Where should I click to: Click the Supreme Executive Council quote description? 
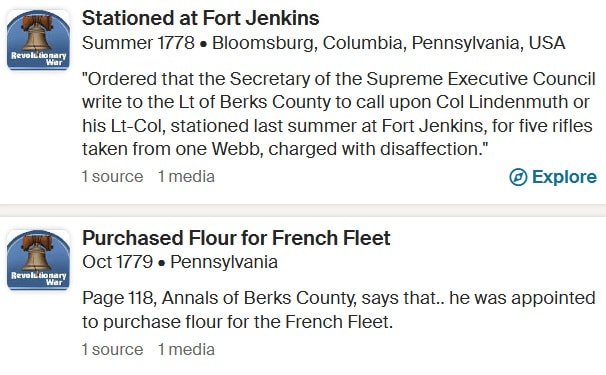click(339, 114)
